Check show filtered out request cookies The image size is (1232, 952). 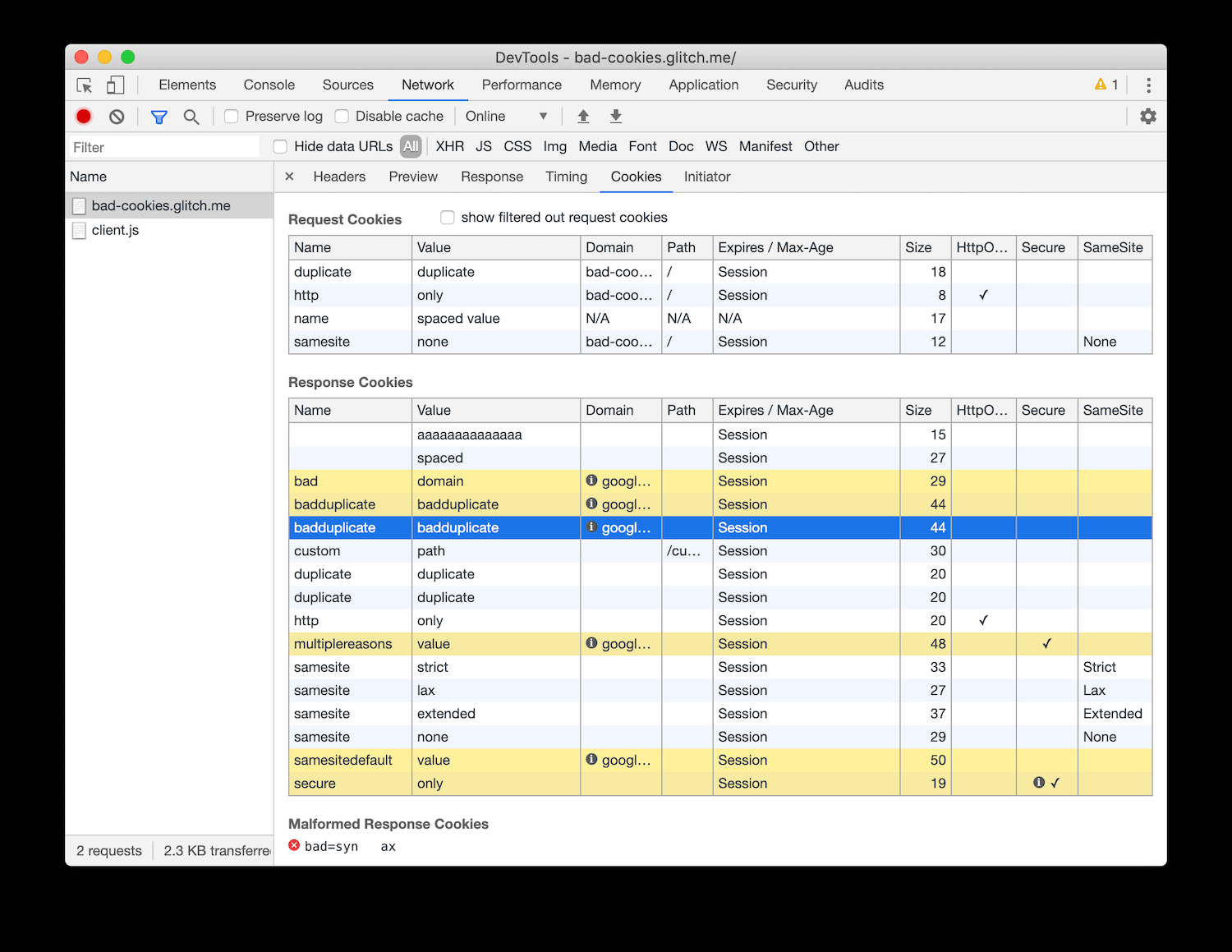[x=447, y=217]
